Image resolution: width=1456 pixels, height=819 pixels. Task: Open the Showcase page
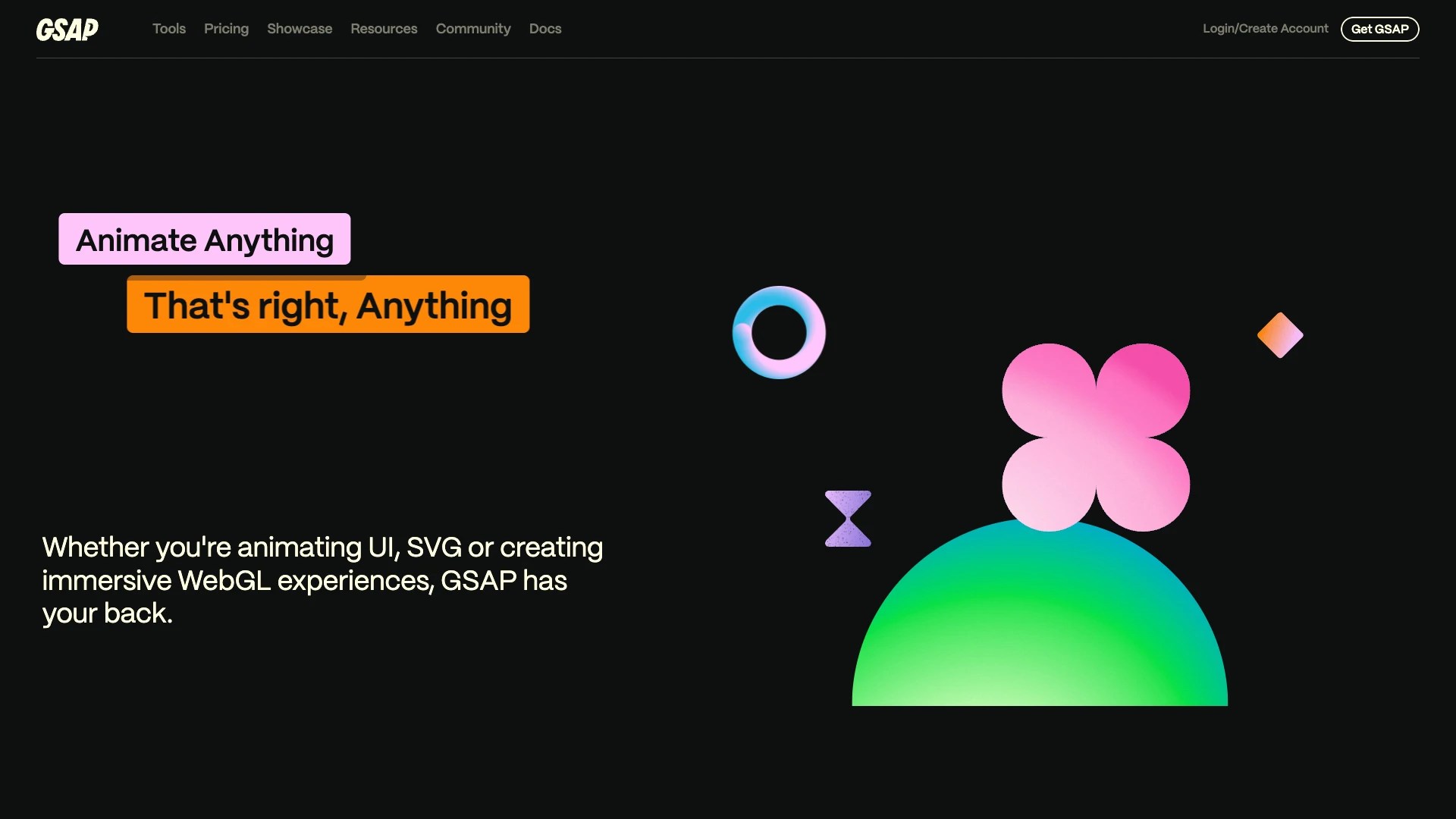tap(300, 29)
